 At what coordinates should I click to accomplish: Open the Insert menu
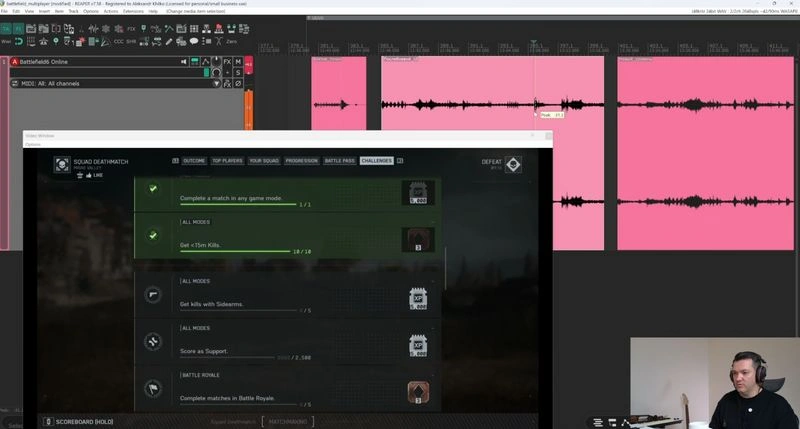pyautogui.click(x=44, y=11)
